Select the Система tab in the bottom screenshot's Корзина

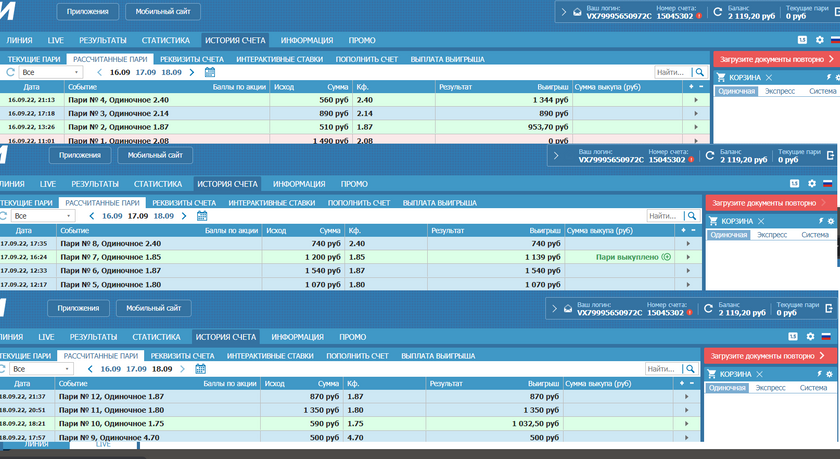pos(813,388)
